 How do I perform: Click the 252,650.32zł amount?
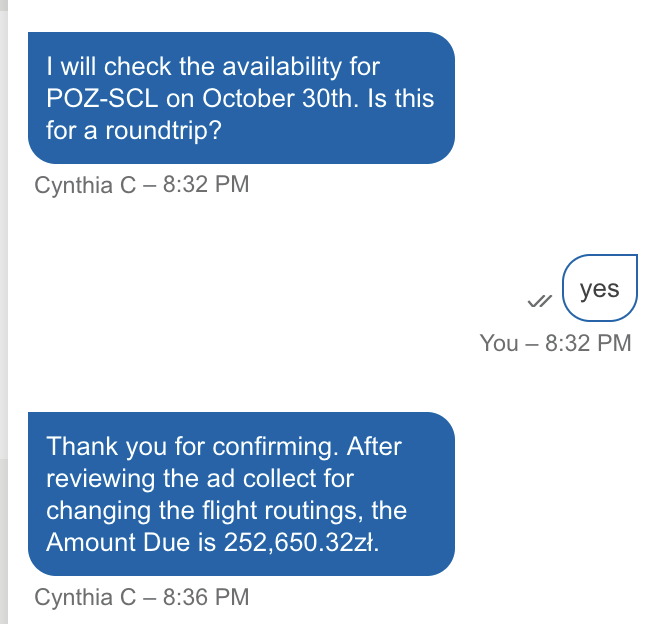[301, 542]
